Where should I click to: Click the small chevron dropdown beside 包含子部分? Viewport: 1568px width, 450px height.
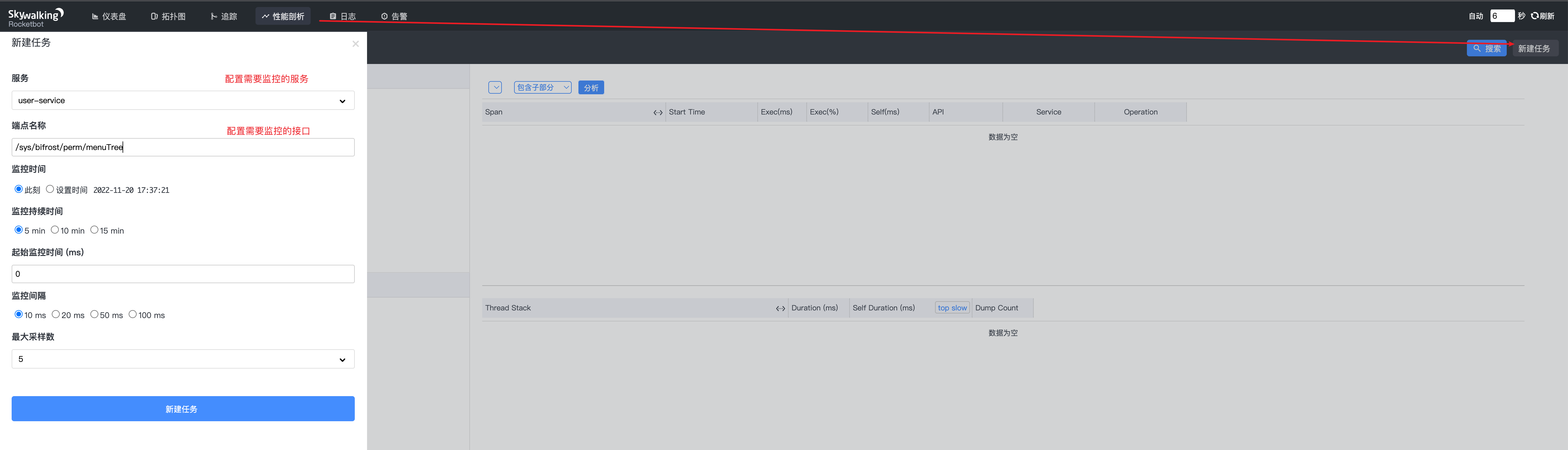click(x=495, y=88)
